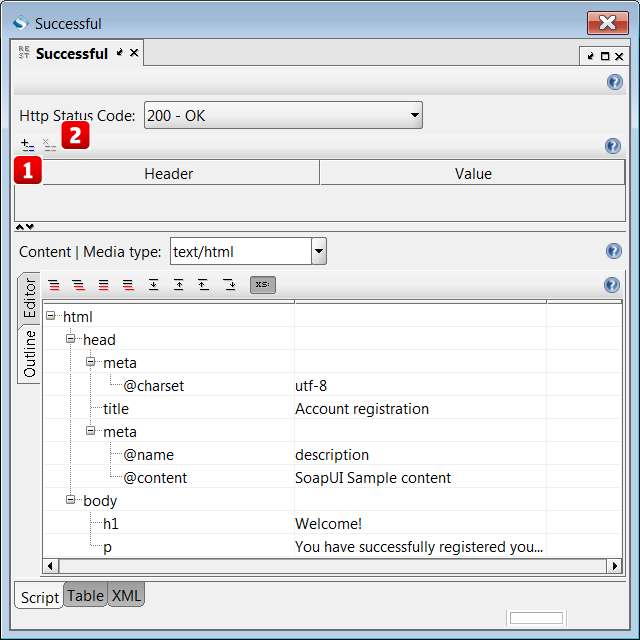Close the Successful window

click(x=607, y=23)
